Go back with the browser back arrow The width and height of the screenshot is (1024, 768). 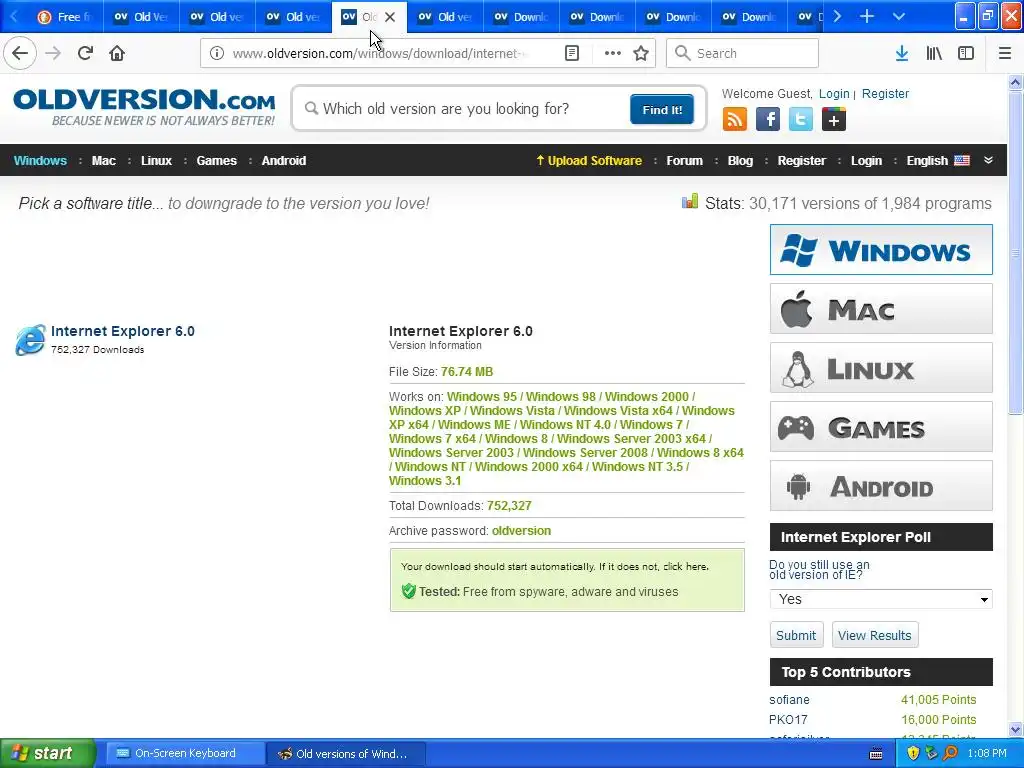[x=20, y=53]
